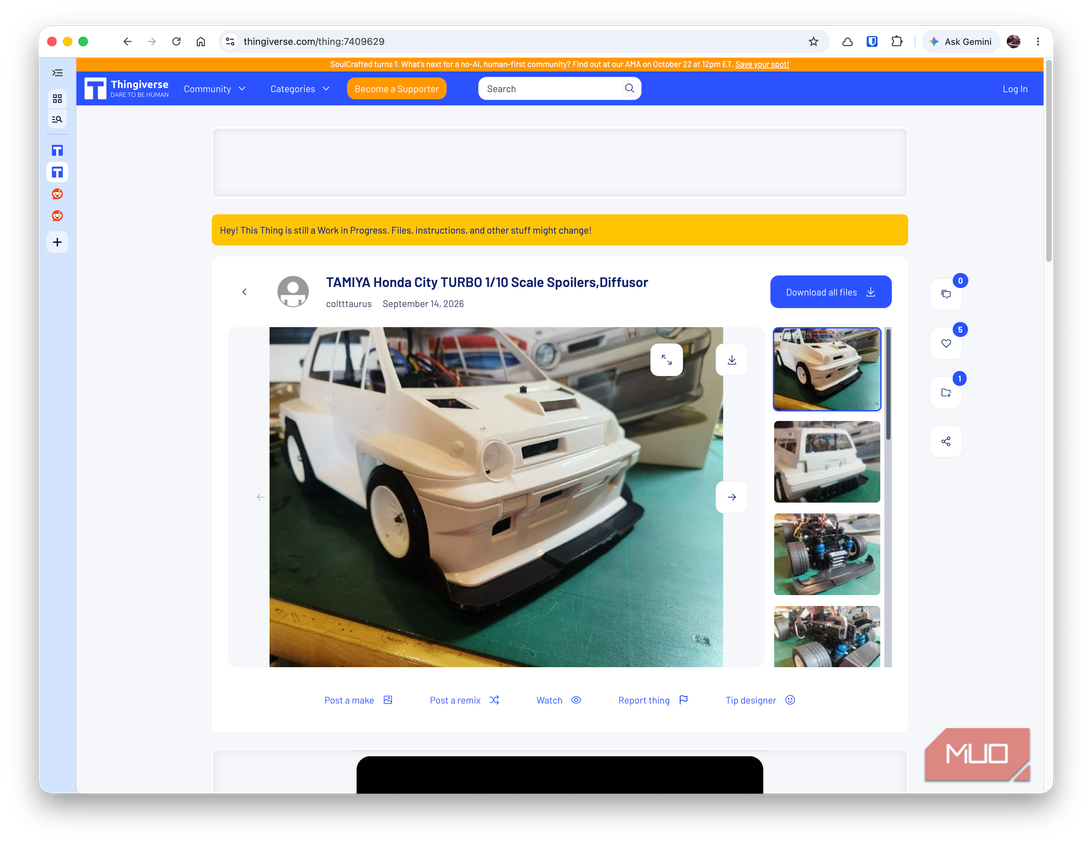Select the chassis top-view thumbnail
This screenshot has width=1092, height=844.
pyautogui.click(x=827, y=554)
